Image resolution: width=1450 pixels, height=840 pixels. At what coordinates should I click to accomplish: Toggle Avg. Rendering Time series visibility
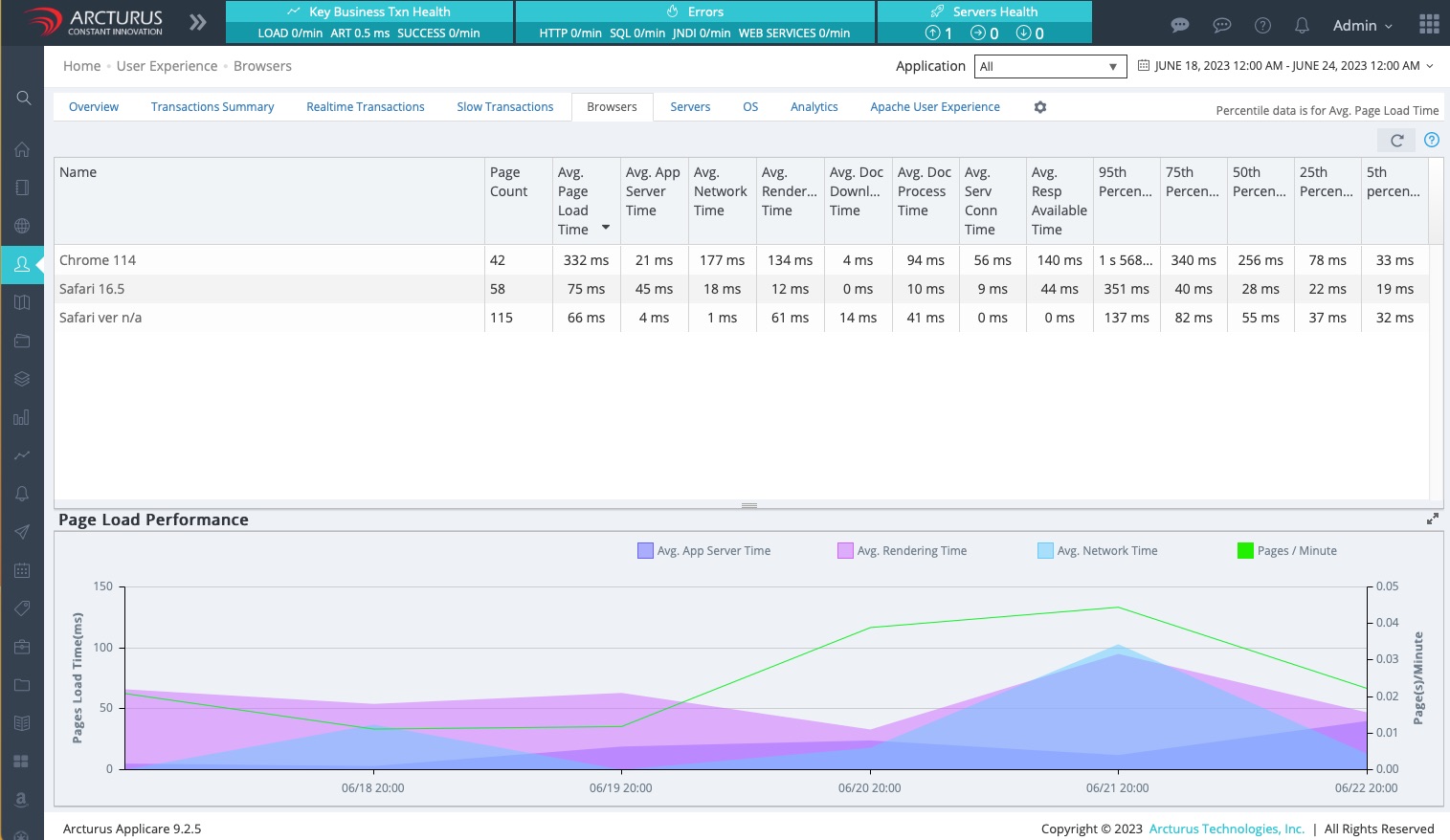pos(911,551)
